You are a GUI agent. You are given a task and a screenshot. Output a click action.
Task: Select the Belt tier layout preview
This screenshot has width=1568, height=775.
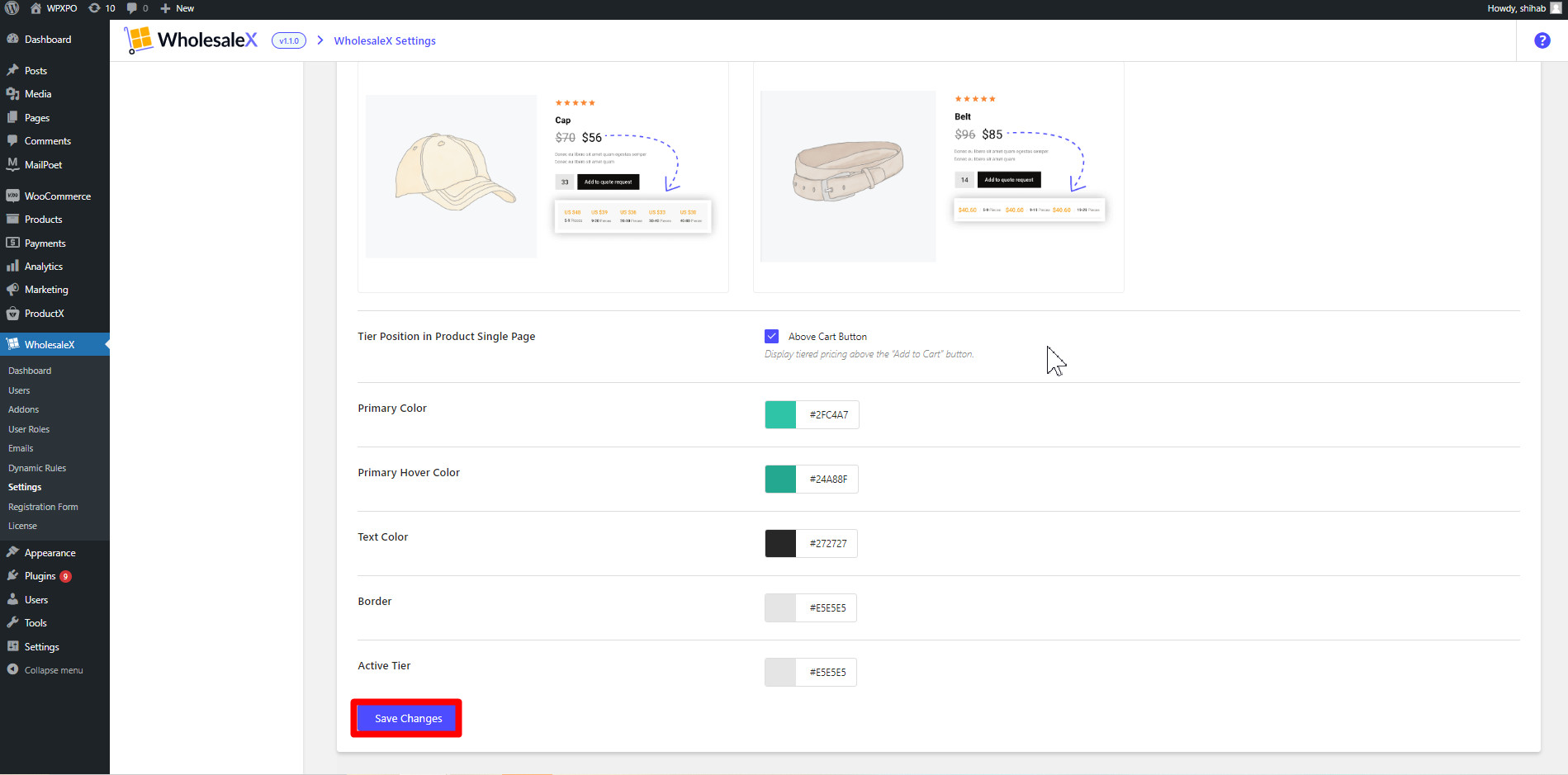(x=938, y=177)
